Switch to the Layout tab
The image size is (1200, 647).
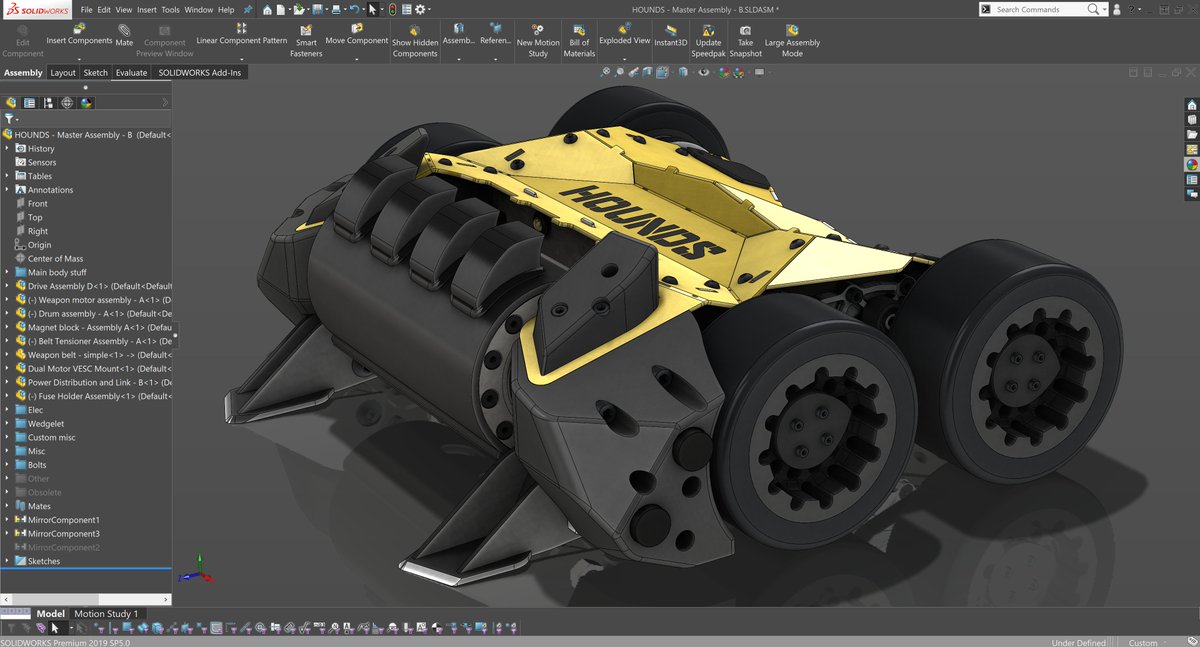coord(63,72)
